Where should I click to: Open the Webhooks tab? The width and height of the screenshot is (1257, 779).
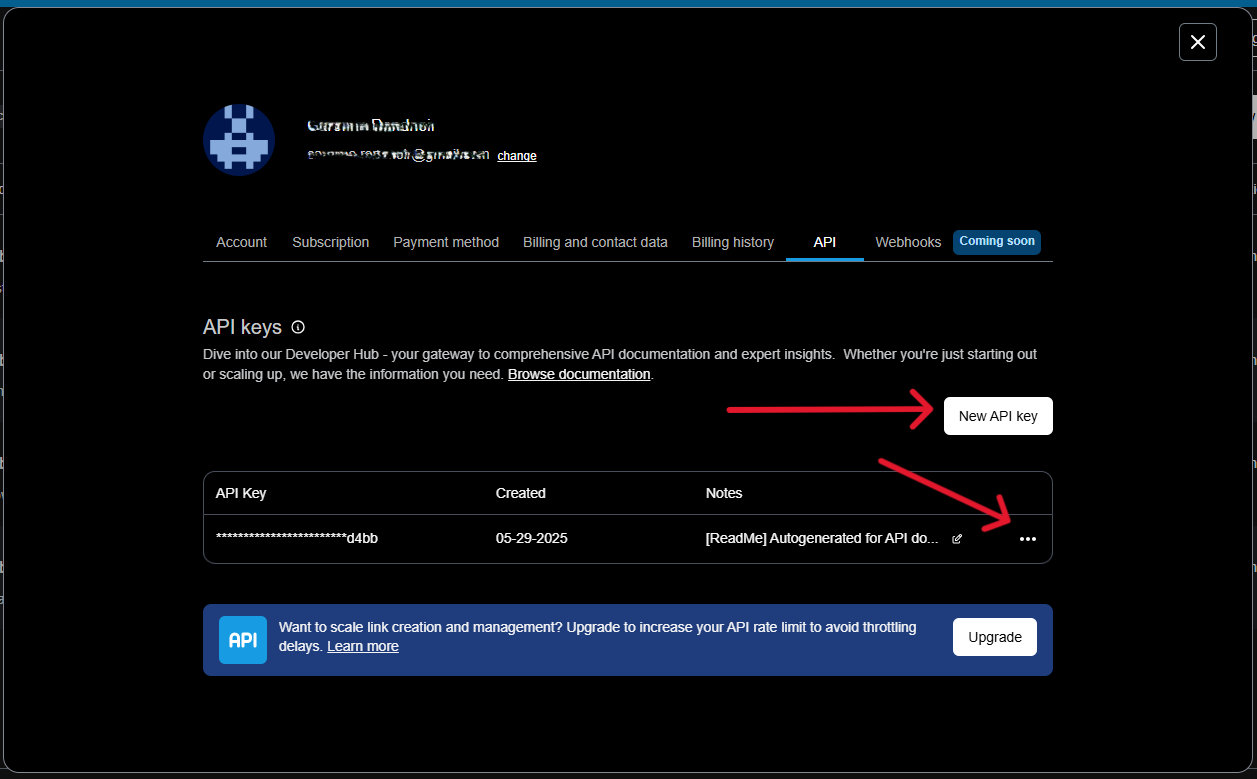908,242
